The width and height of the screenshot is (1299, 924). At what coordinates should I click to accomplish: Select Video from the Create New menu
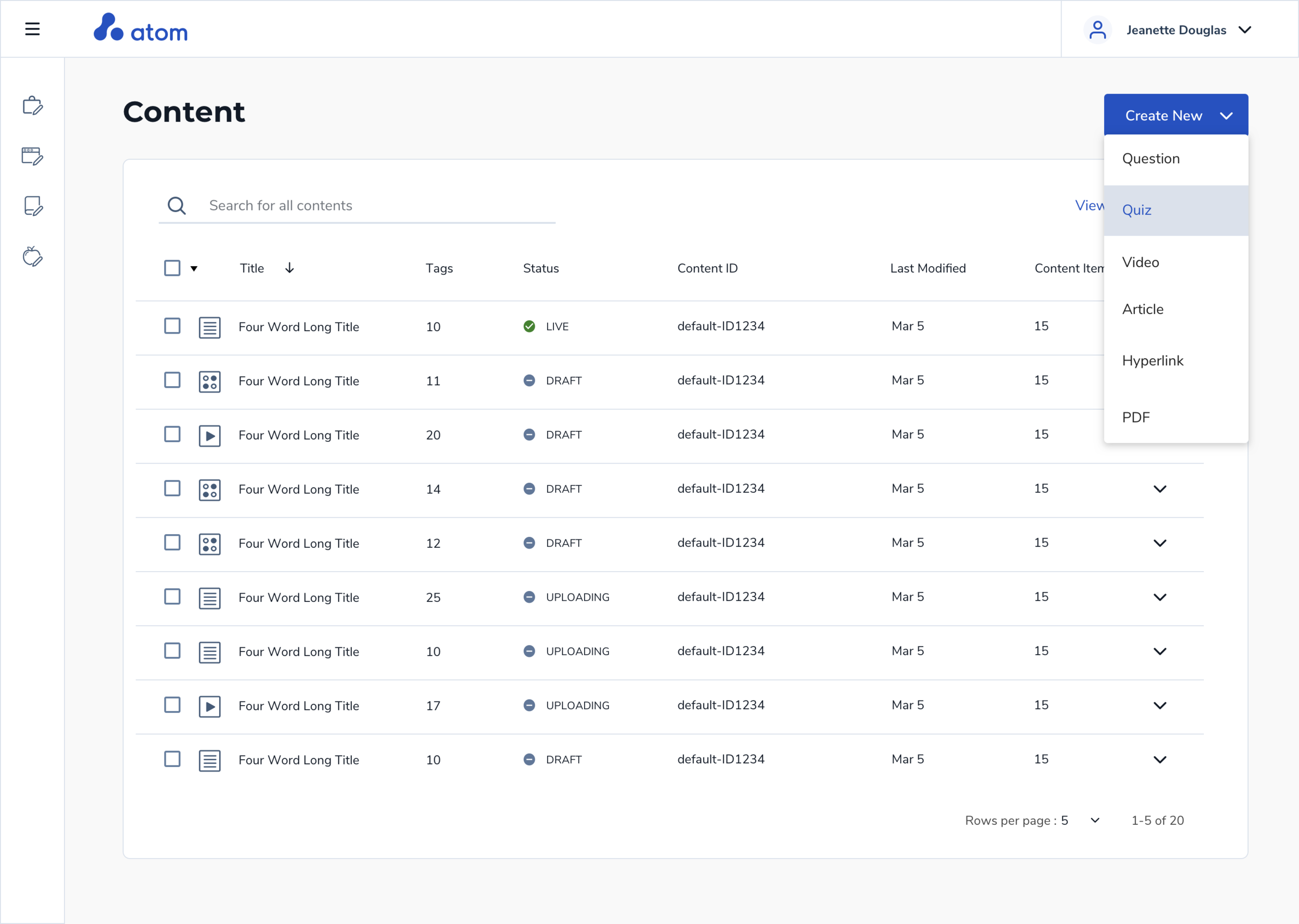click(x=1175, y=262)
